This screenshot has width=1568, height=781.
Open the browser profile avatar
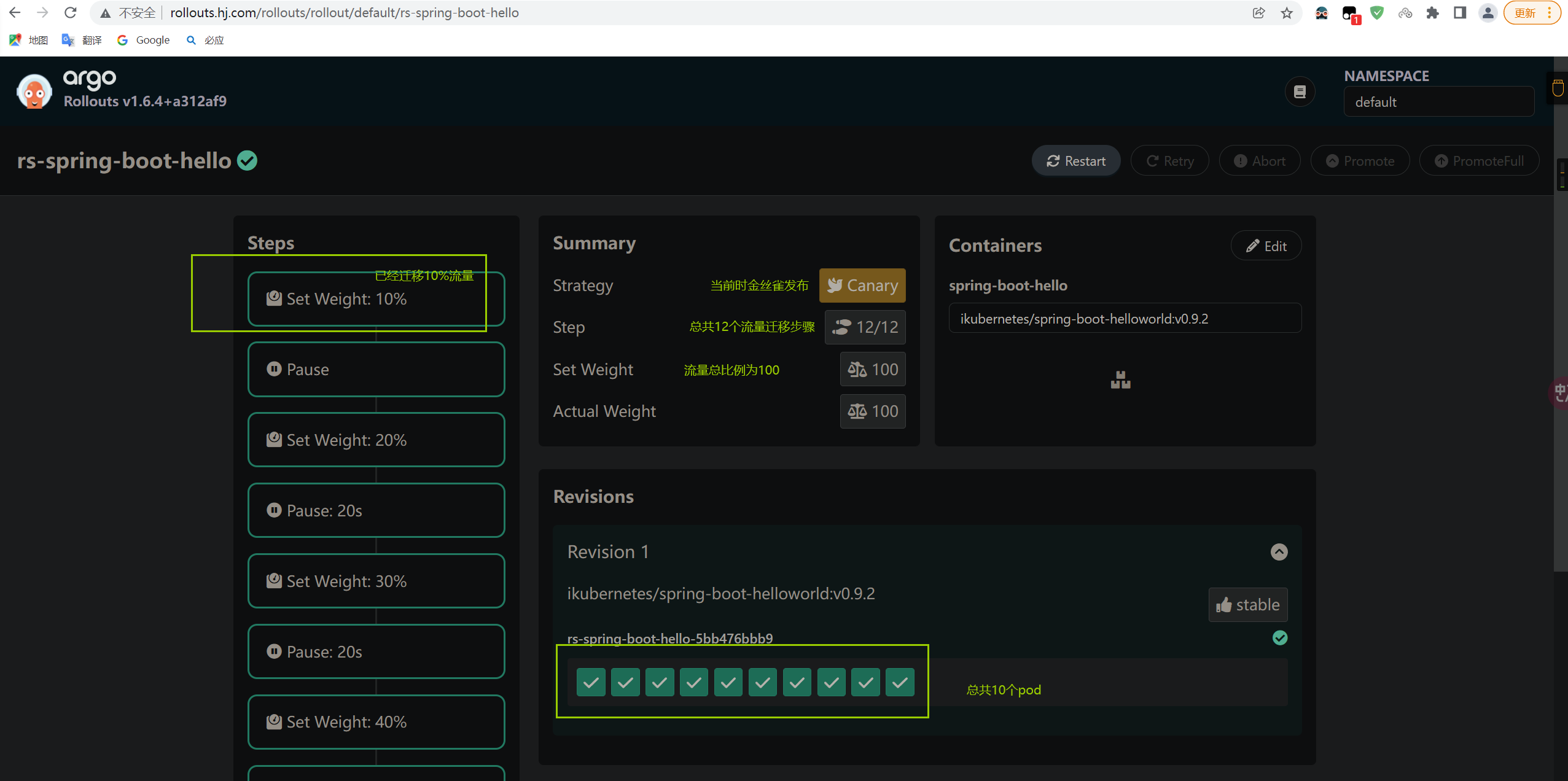pos(1488,13)
